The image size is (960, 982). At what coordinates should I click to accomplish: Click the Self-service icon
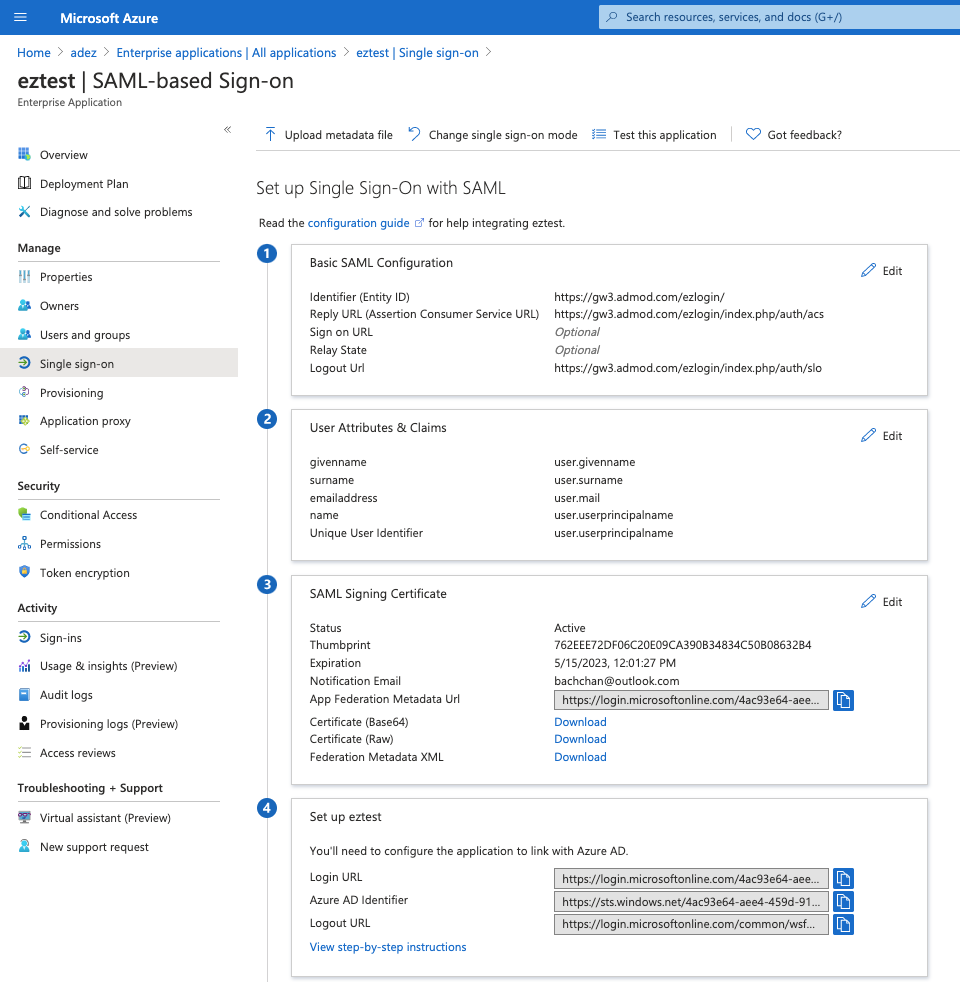pyautogui.click(x=24, y=449)
